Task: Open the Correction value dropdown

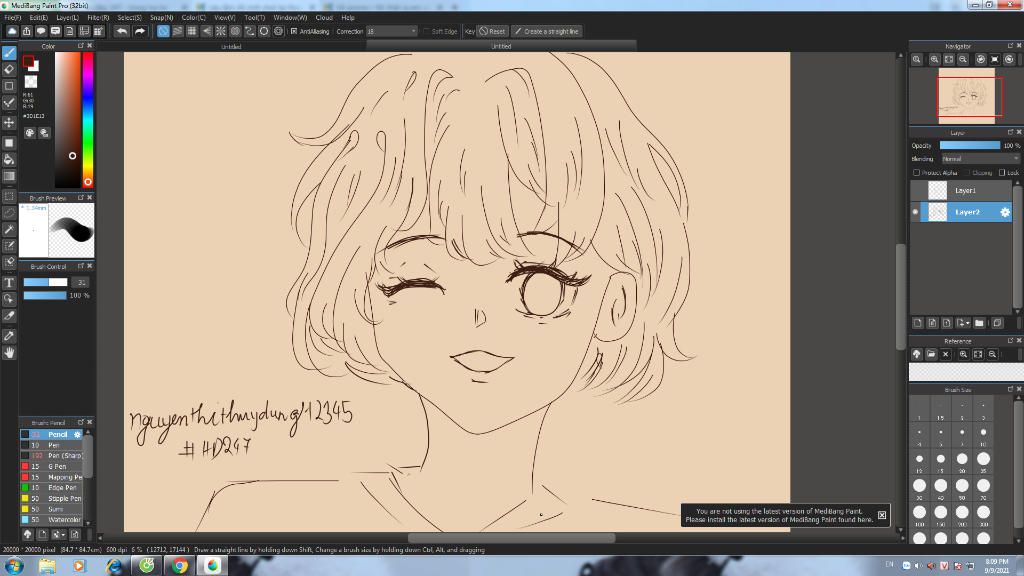Action: pyautogui.click(x=391, y=31)
